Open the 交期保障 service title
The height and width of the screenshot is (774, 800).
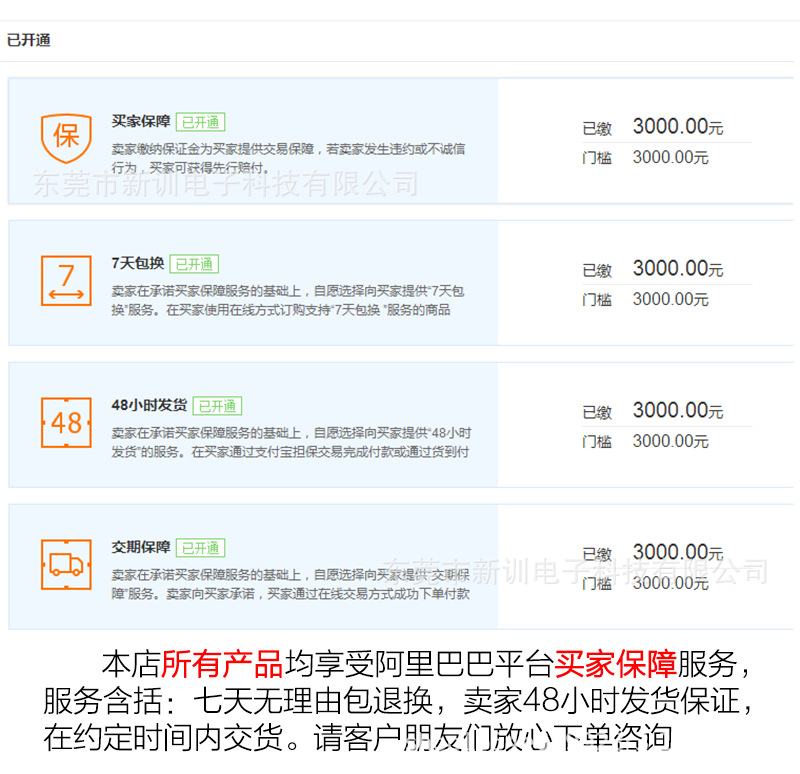141,547
